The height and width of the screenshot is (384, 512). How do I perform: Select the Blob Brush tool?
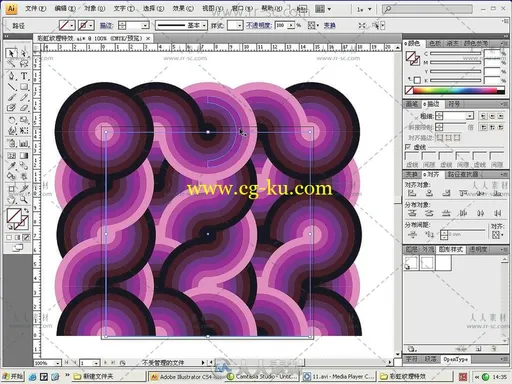point(11,108)
